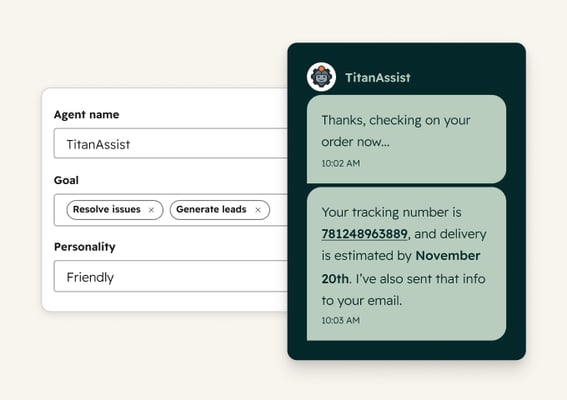
Task: Select the 'checking on your order' message
Action: point(406,139)
